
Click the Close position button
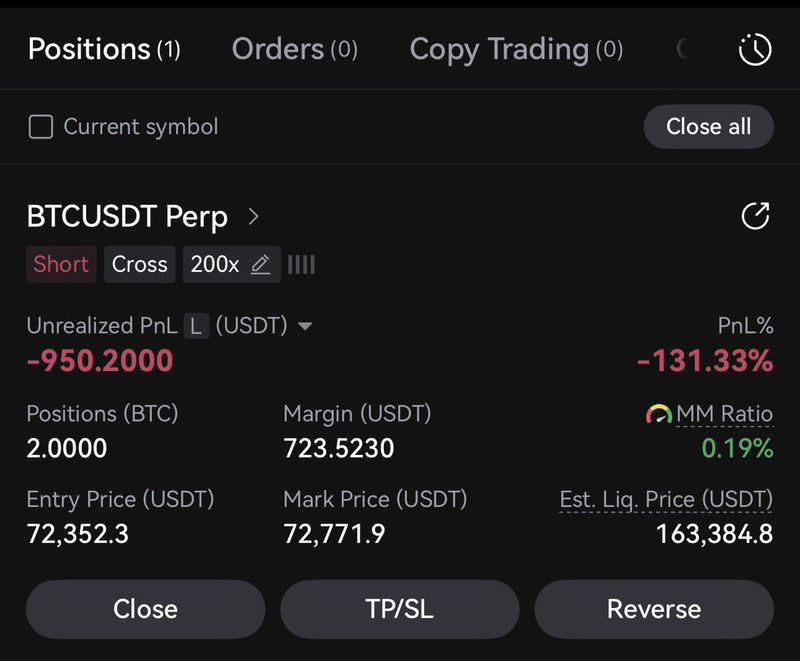click(145, 609)
